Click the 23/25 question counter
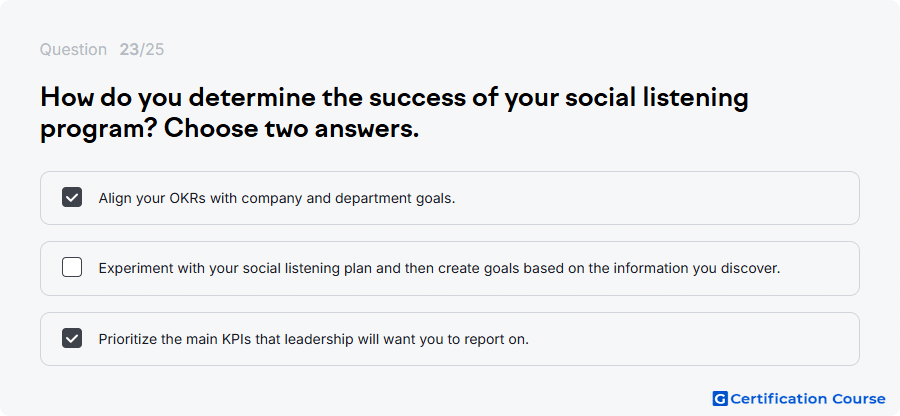Image resolution: width=900 pixels, height=416 pixels. [142, 50]
